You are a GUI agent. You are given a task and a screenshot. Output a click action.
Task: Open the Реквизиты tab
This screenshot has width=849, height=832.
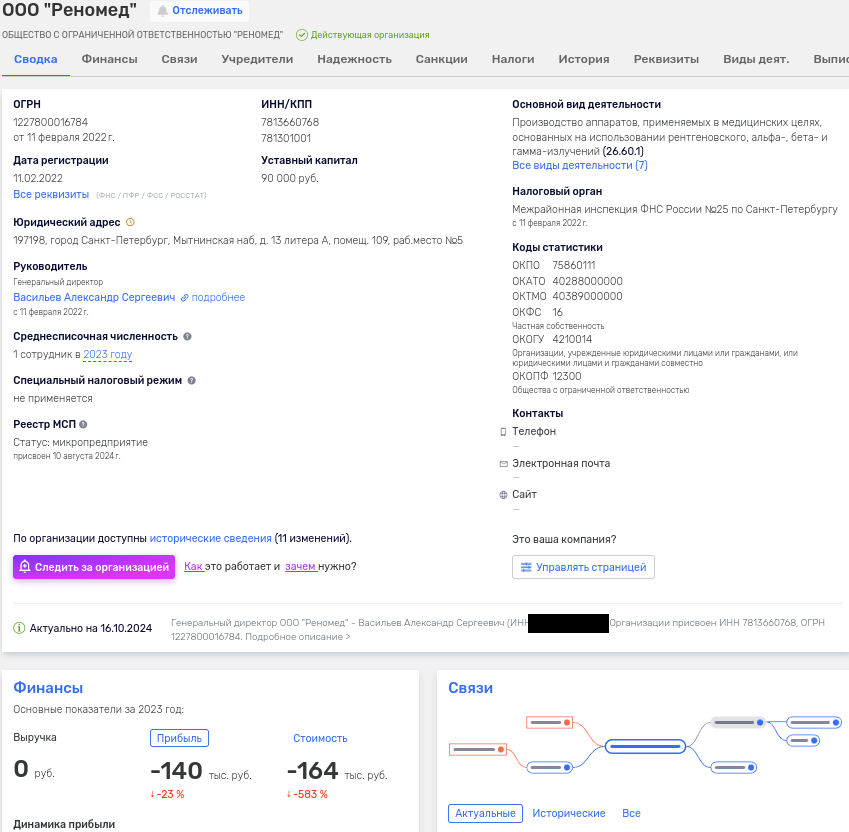(667, 59)
